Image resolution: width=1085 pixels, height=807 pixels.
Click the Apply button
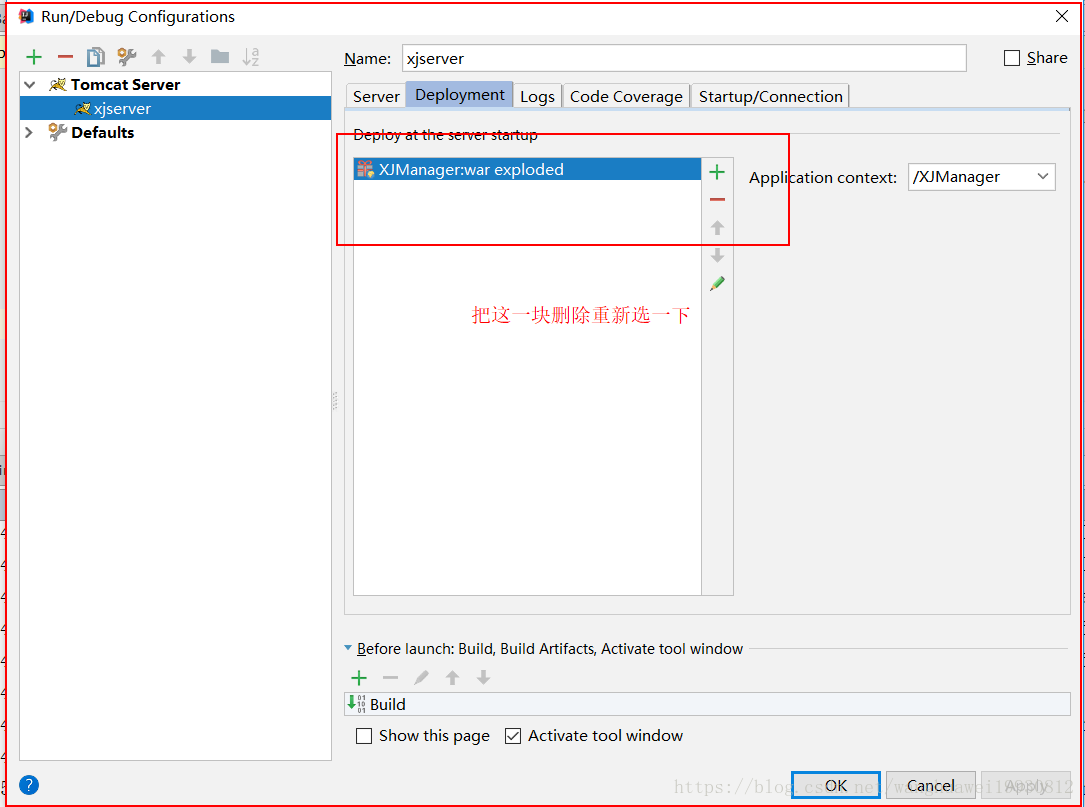(x=1025, y=786)
